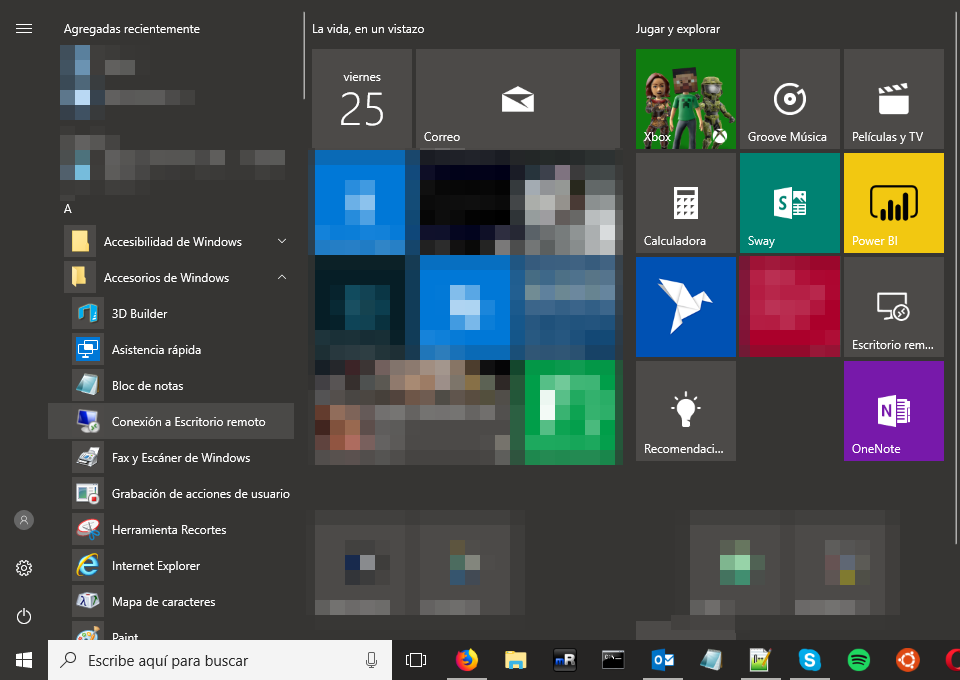960x680 pixels.
Task: Click the user account icon
Action: click(24, 520)
